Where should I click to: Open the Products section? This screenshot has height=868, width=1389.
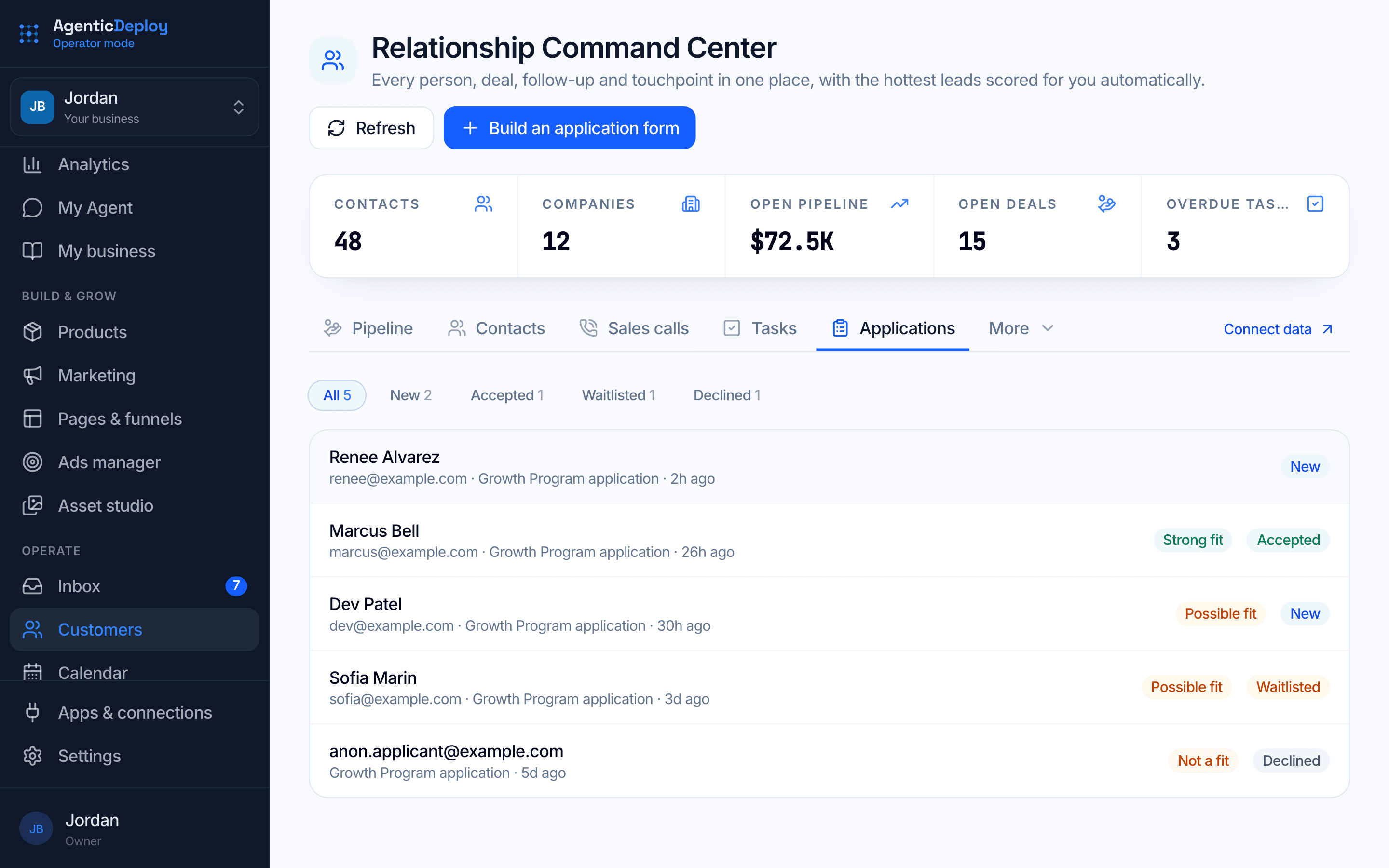pos(134,332)
